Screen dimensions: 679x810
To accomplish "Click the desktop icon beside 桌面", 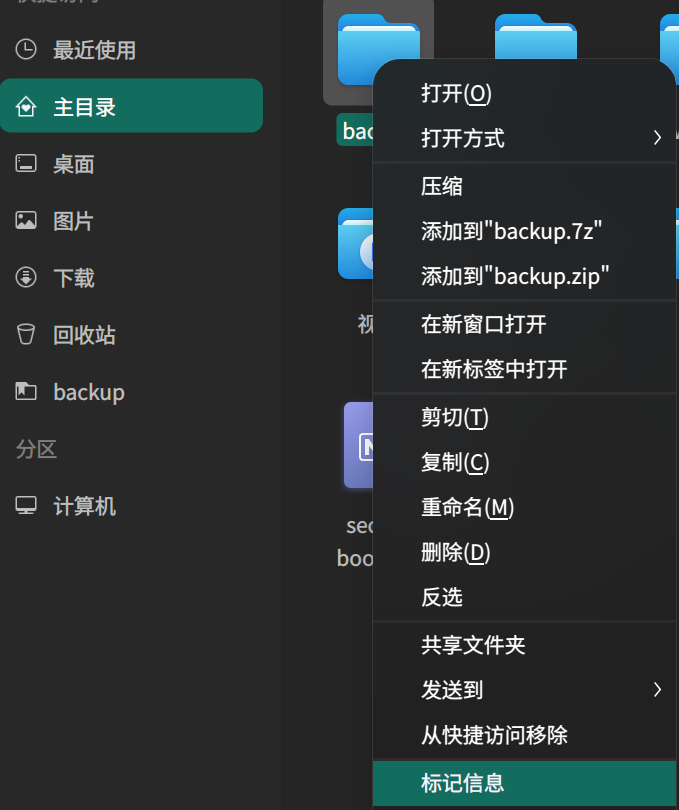I will point(26,164).
